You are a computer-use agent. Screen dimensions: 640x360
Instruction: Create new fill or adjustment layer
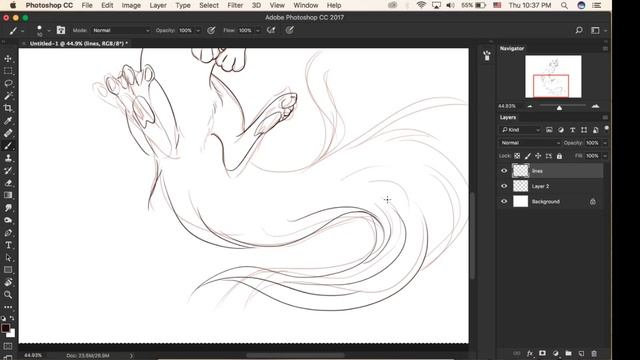[x=556, y=353]
